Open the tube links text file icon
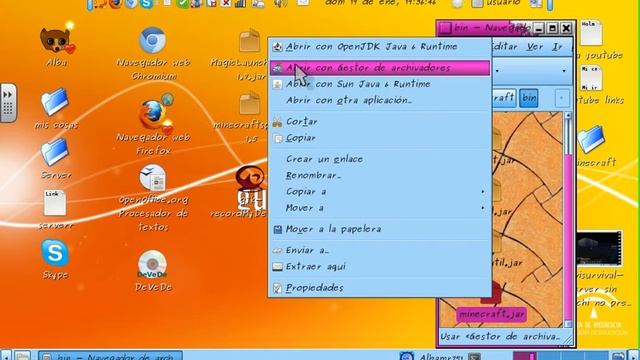Viewport: 640px width, 360px height. (x=591, y=78)
